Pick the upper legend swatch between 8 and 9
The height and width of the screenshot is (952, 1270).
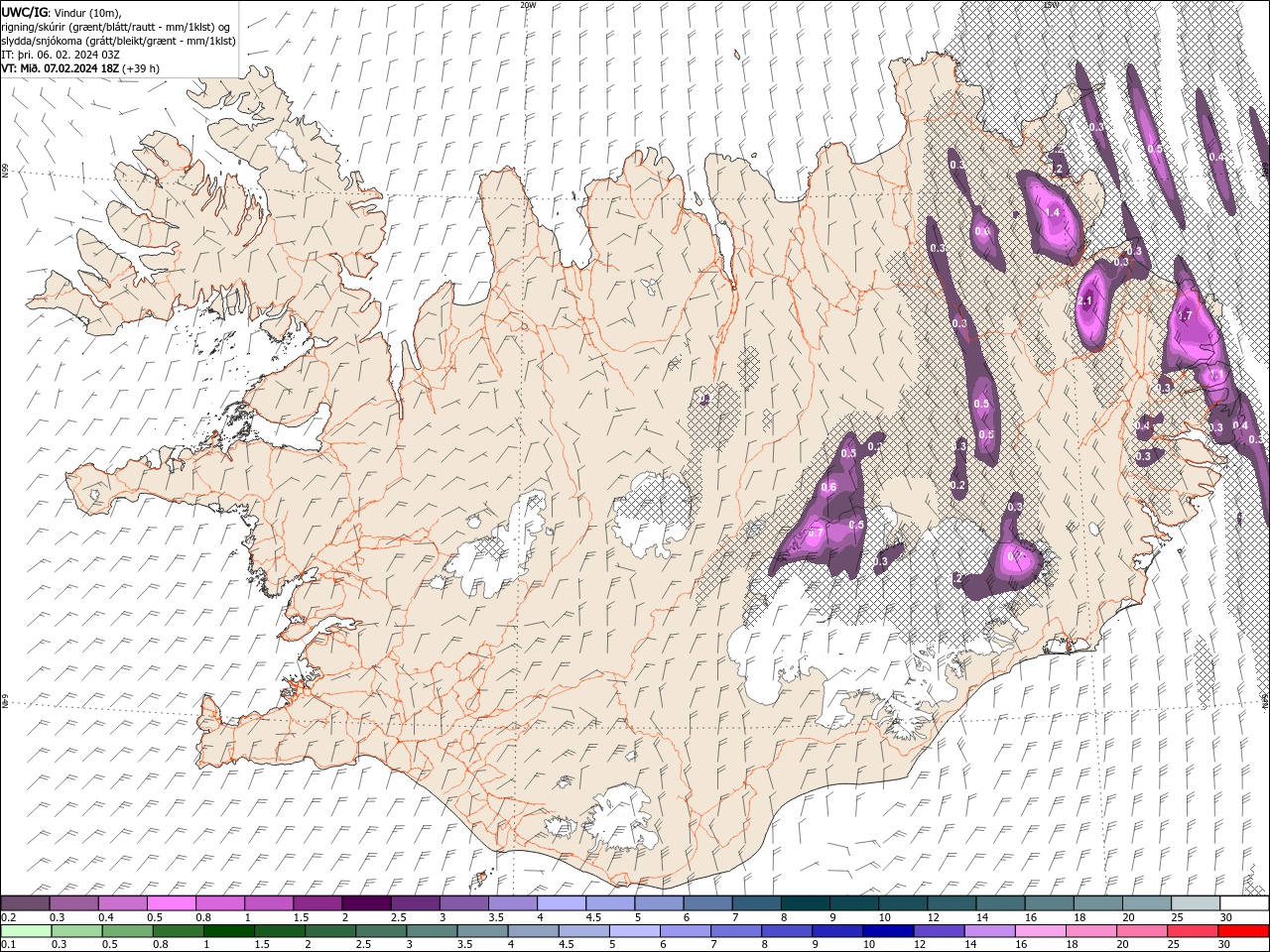(x=805, y=903)
